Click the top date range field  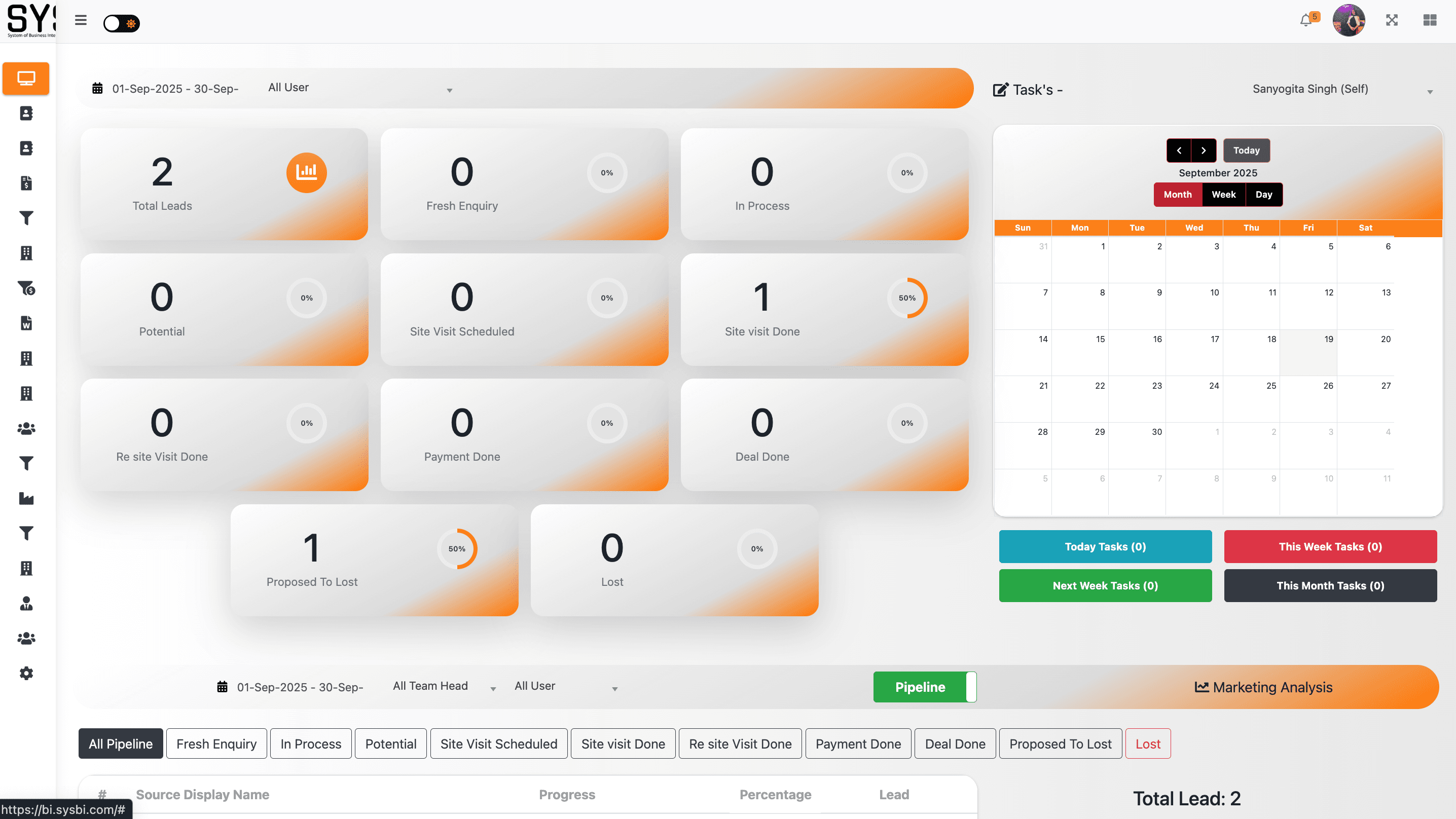(175, 89)
